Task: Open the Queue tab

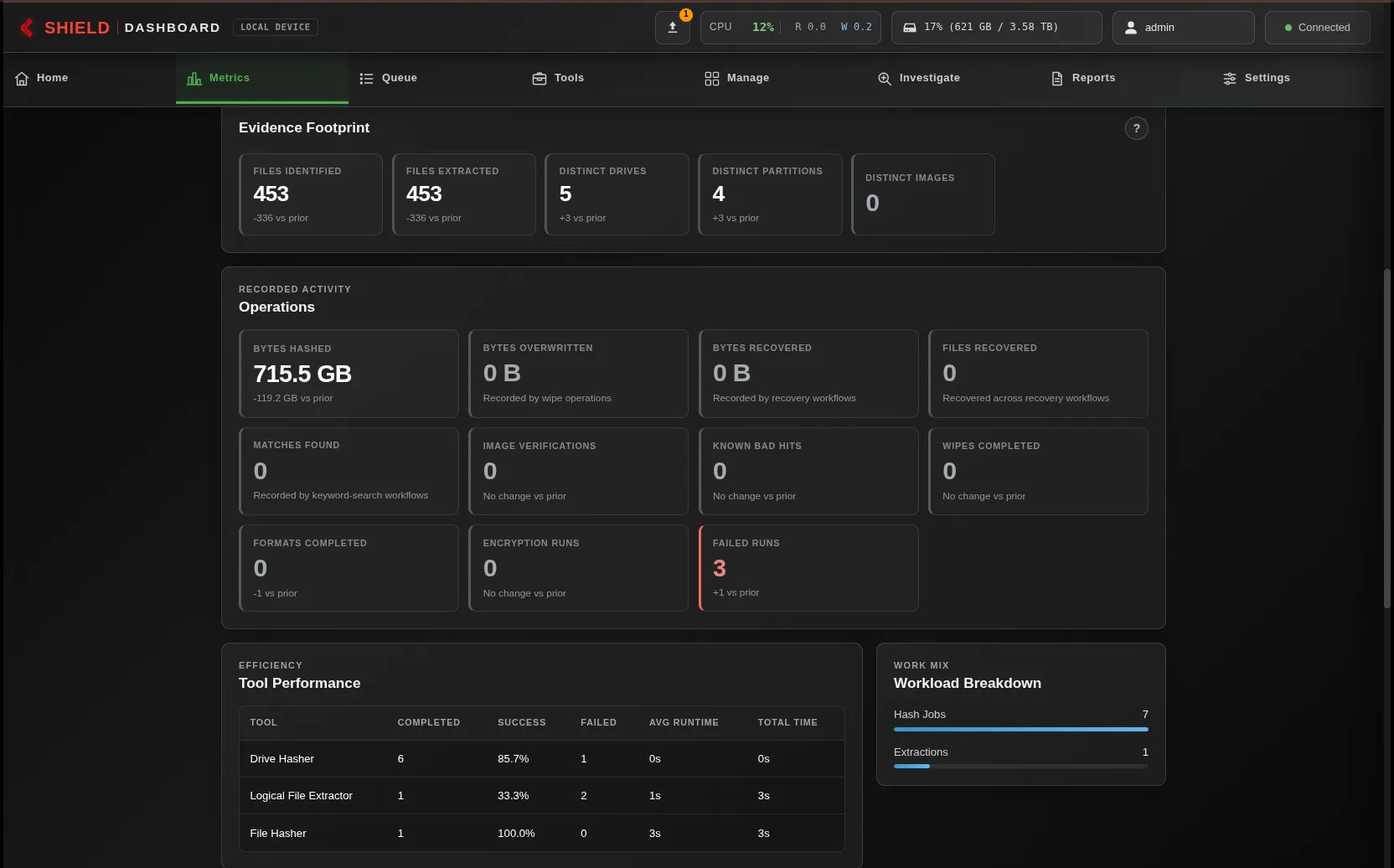Action: (435, 79)
